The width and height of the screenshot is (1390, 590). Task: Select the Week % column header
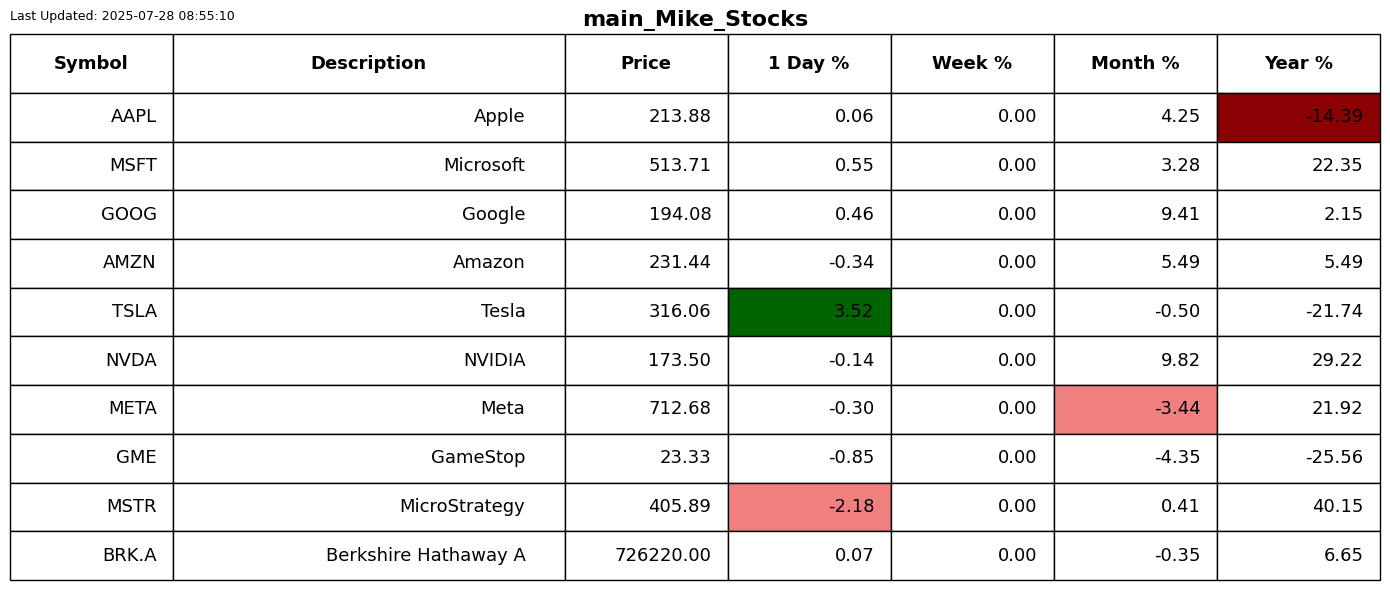point(972,64)
